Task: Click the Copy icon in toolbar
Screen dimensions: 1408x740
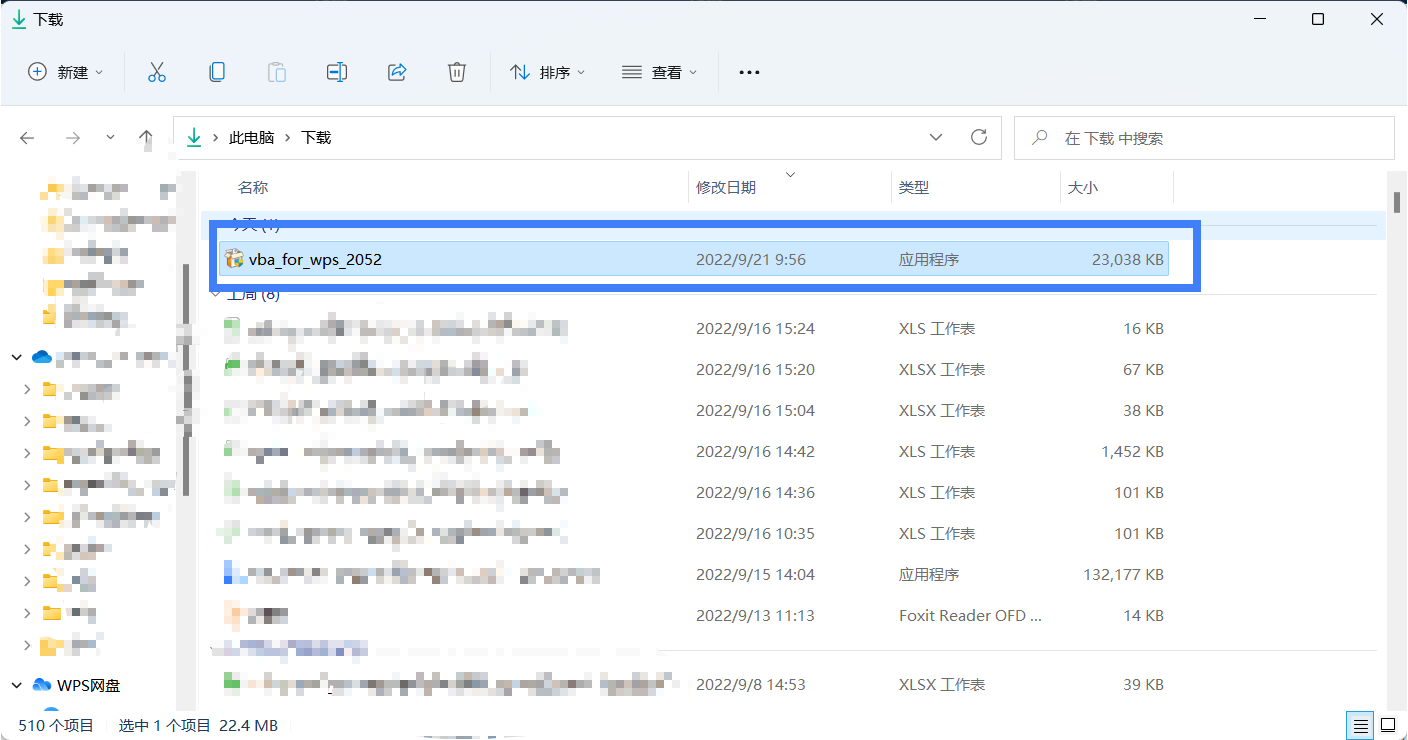Action: click(217, 72)
